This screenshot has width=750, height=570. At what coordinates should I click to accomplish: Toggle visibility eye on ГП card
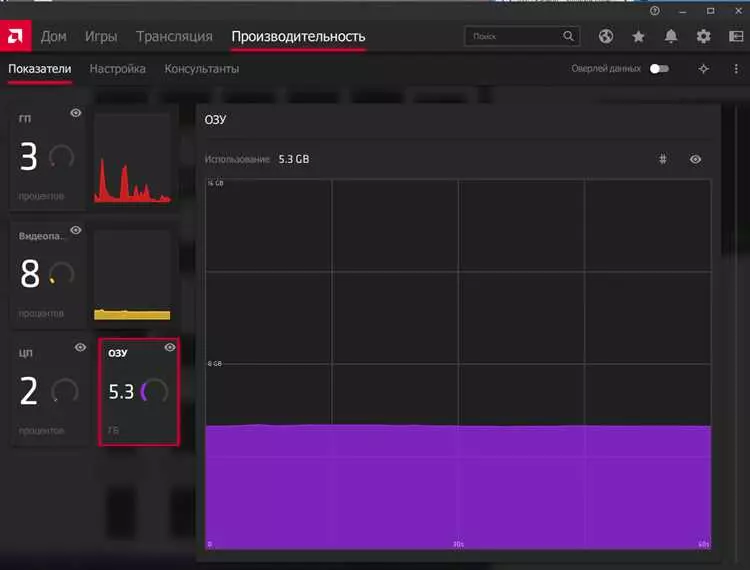76,113
